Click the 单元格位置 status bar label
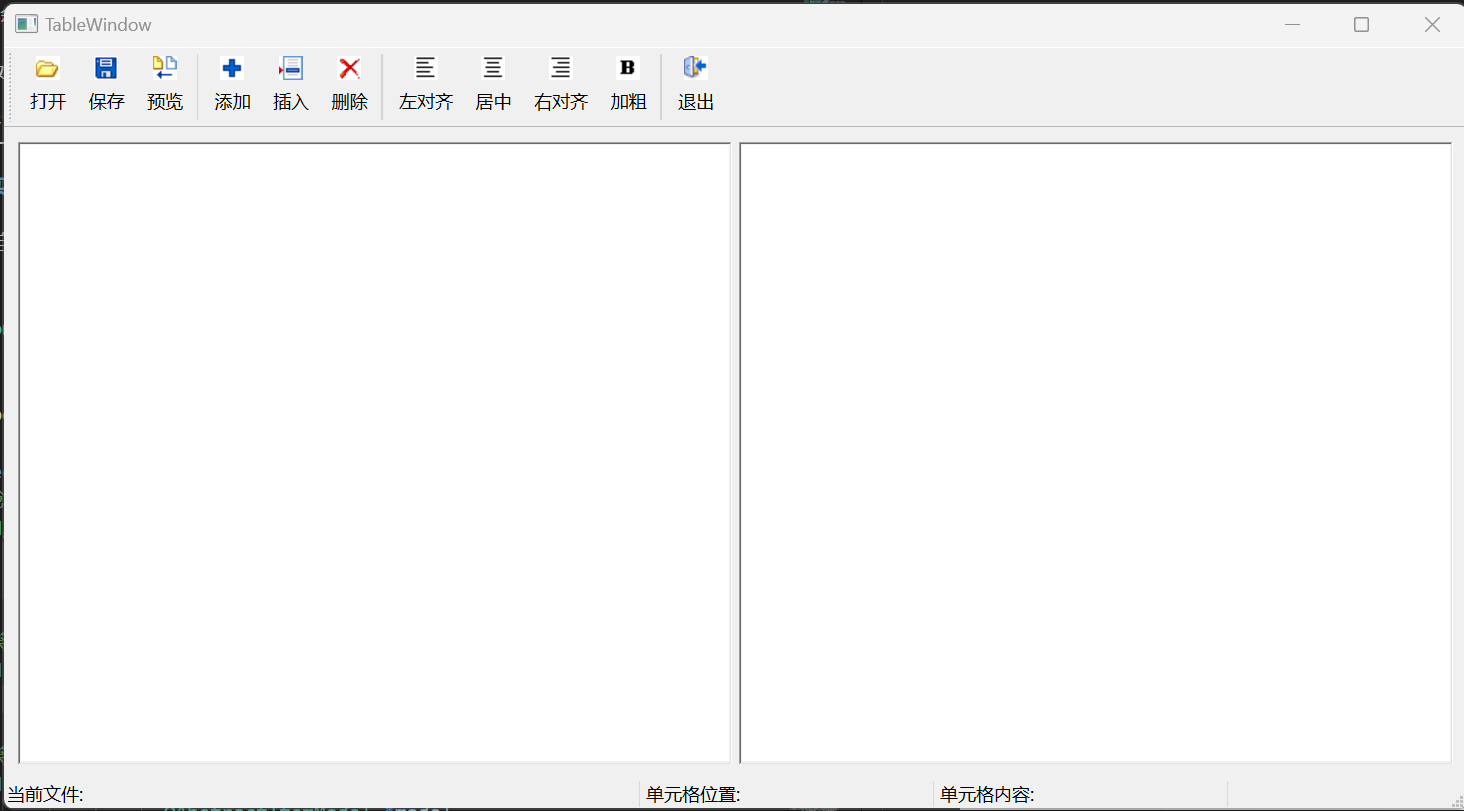This screenshot has height=811, width=1464. [693, 795]
